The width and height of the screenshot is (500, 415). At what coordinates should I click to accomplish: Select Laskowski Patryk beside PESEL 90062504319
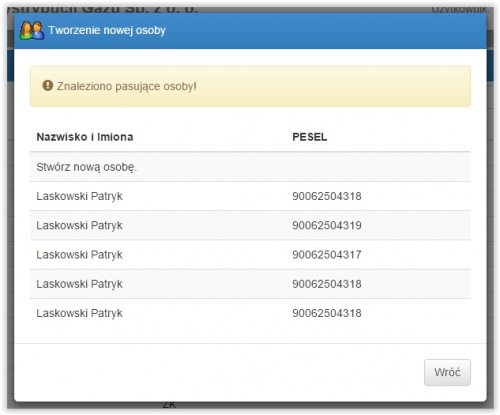point(79,225)
